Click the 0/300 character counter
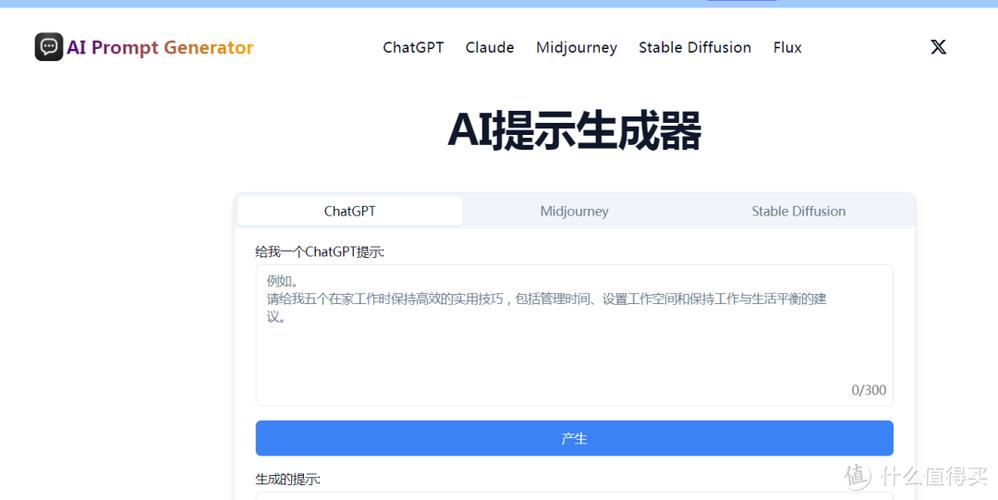 [869, 390]
